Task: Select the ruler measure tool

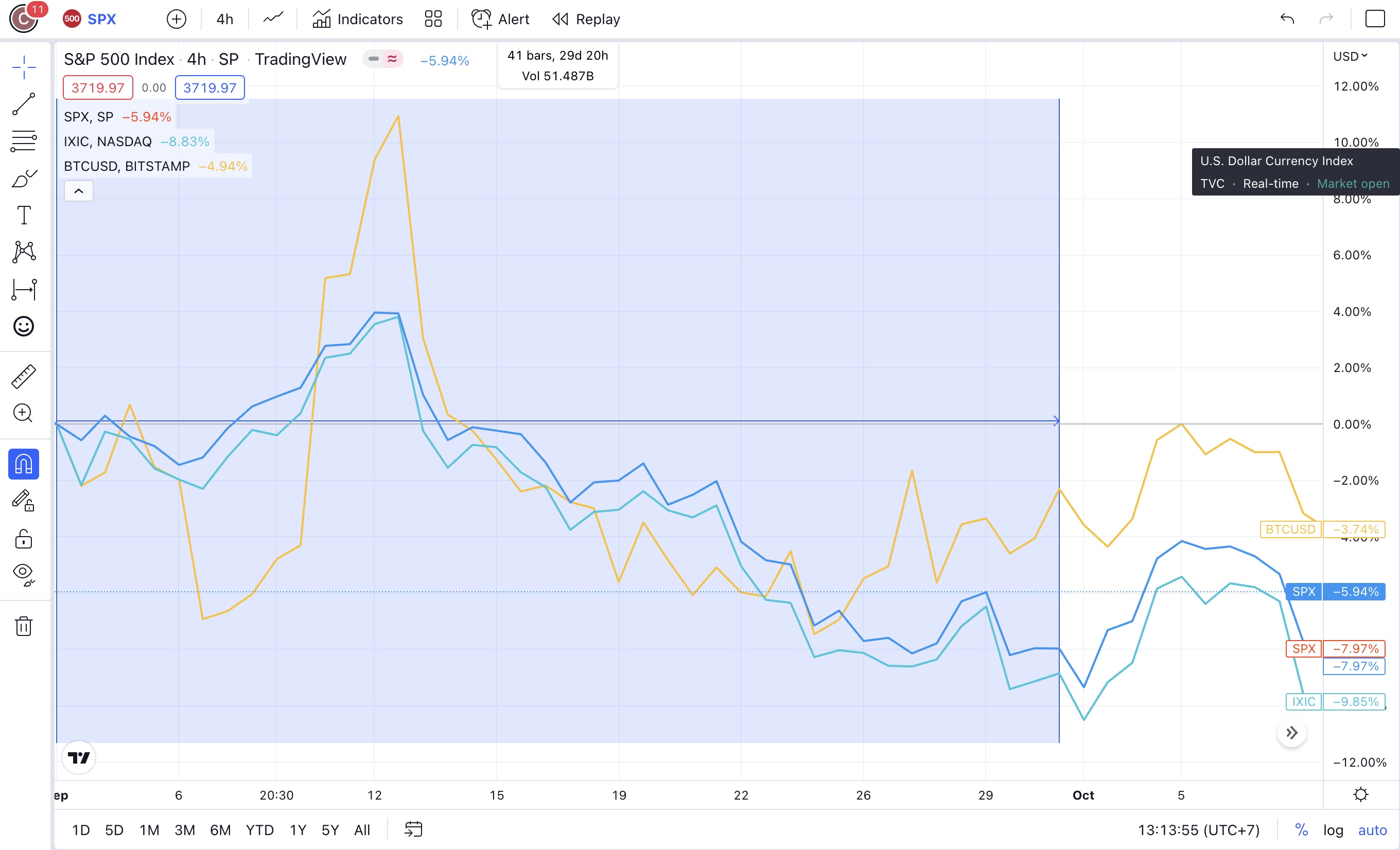Action: (x=24, y=377)
